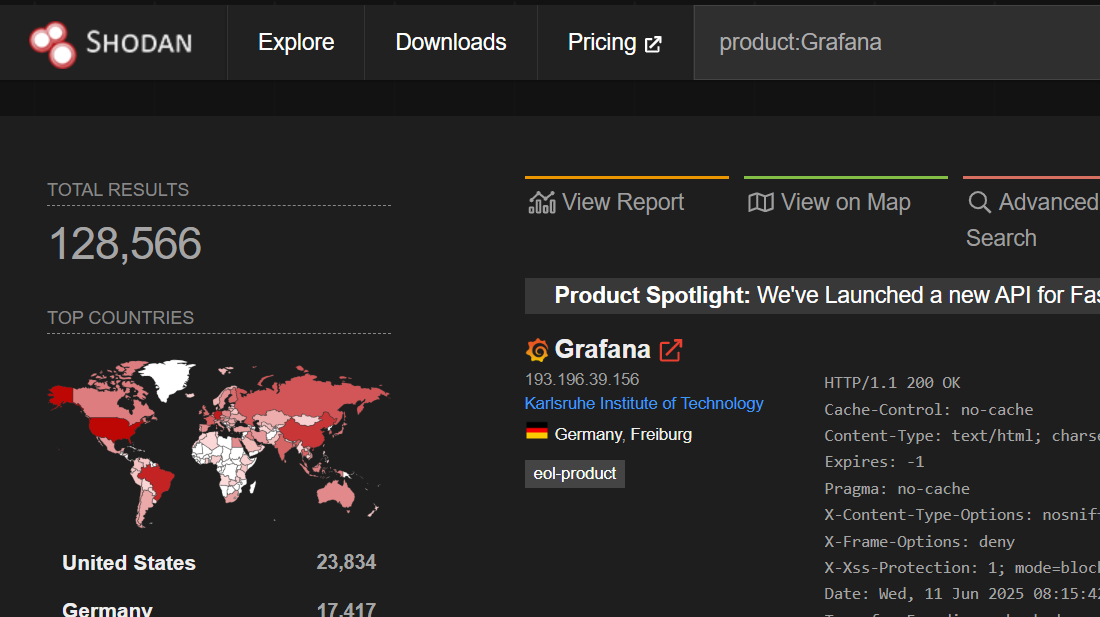Open the Product Spotlight announcement banner

coord(812,295)
